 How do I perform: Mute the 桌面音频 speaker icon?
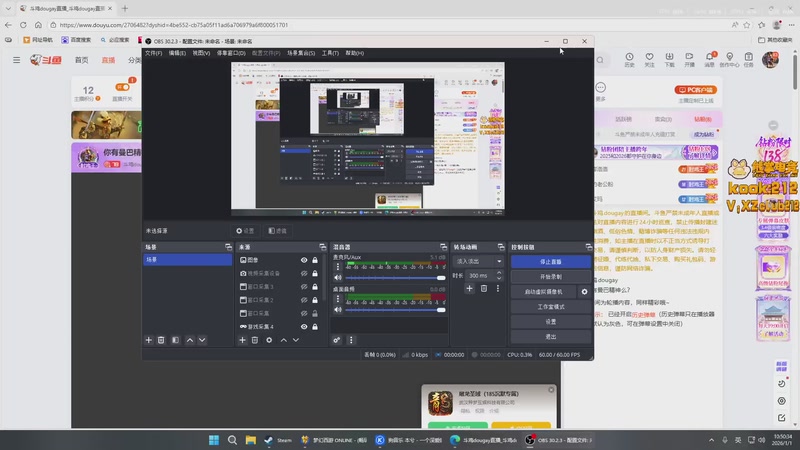(338, 310)
